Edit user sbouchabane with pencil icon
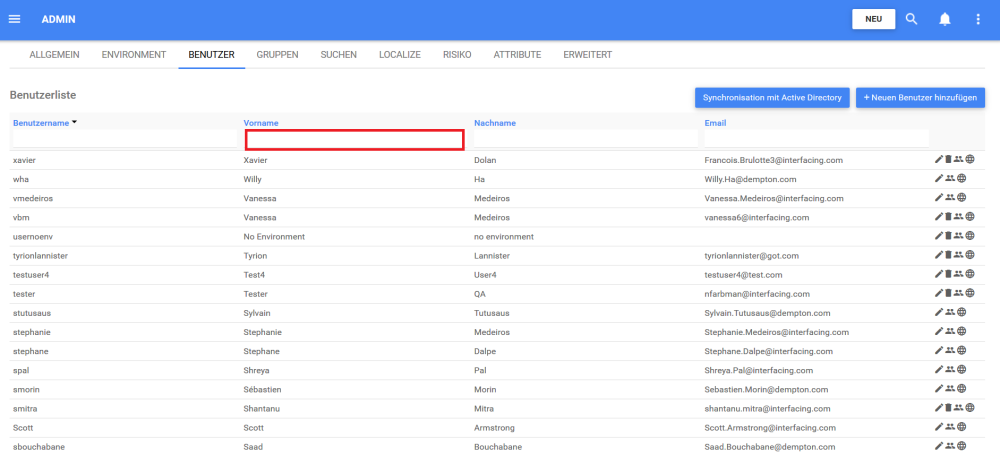The image size is (1000, 455). coord(938,446)
